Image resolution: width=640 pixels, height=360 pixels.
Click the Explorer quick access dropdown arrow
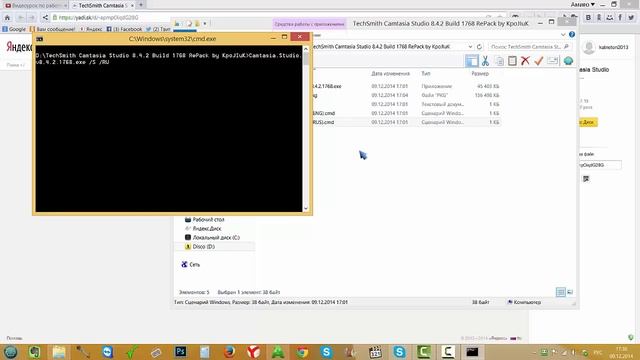[x=205, y=24]
